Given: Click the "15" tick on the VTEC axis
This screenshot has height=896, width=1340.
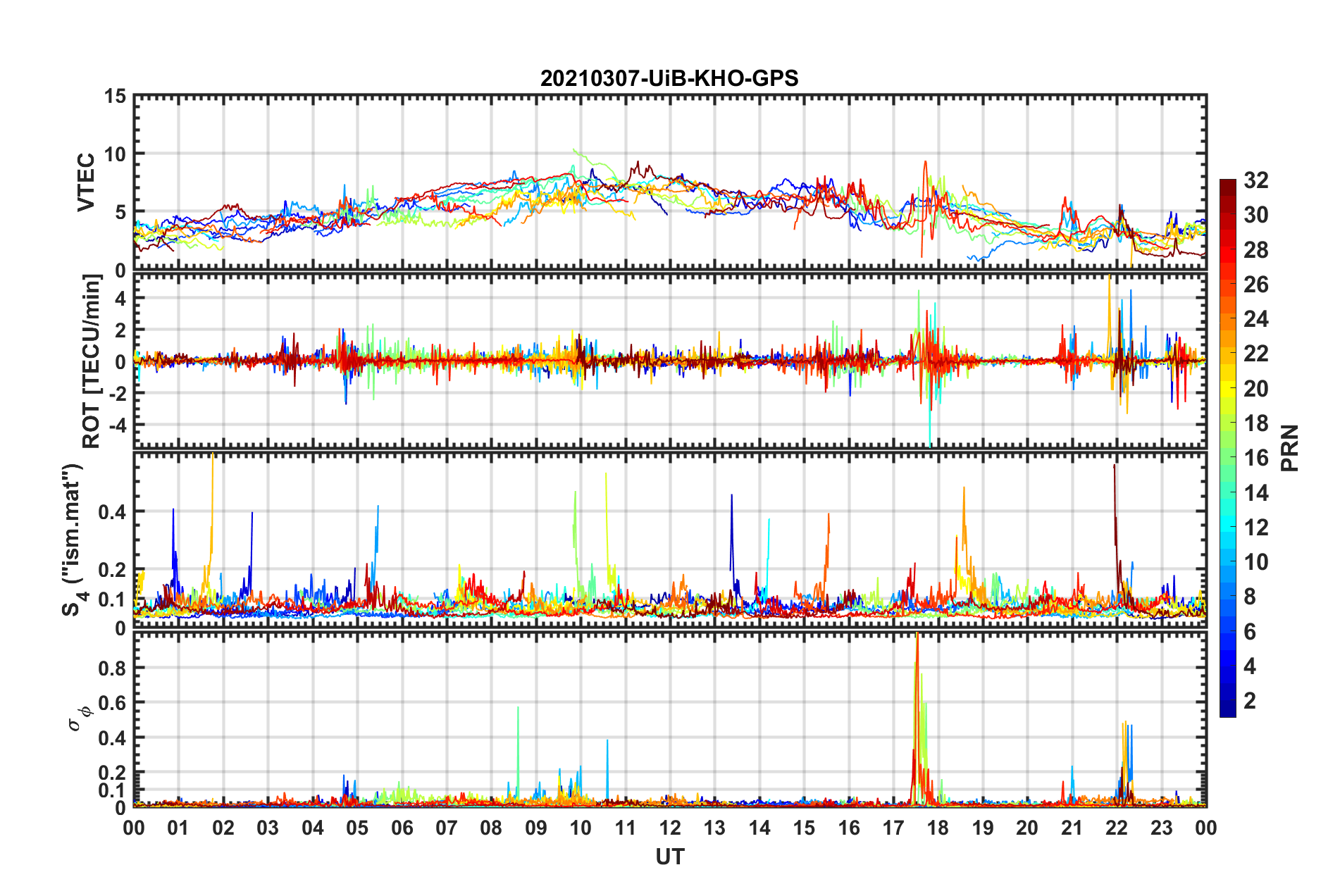Looking at the screenshot, I should click(115, 96).
